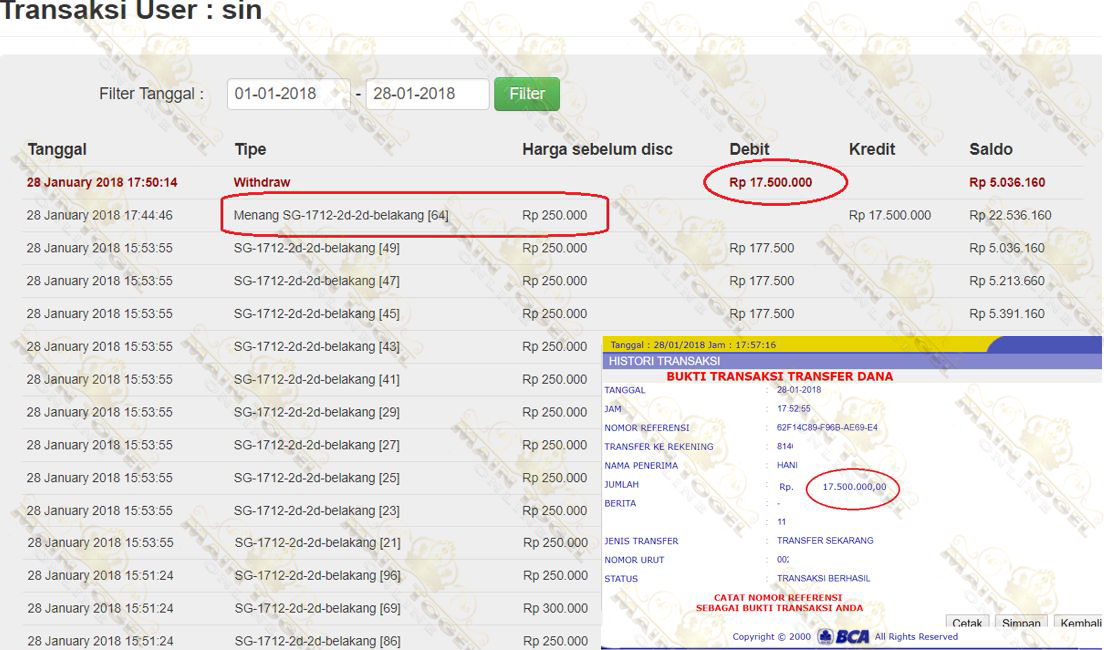Select the SG-1712-2d-2d-belakang [69] row

316,608
